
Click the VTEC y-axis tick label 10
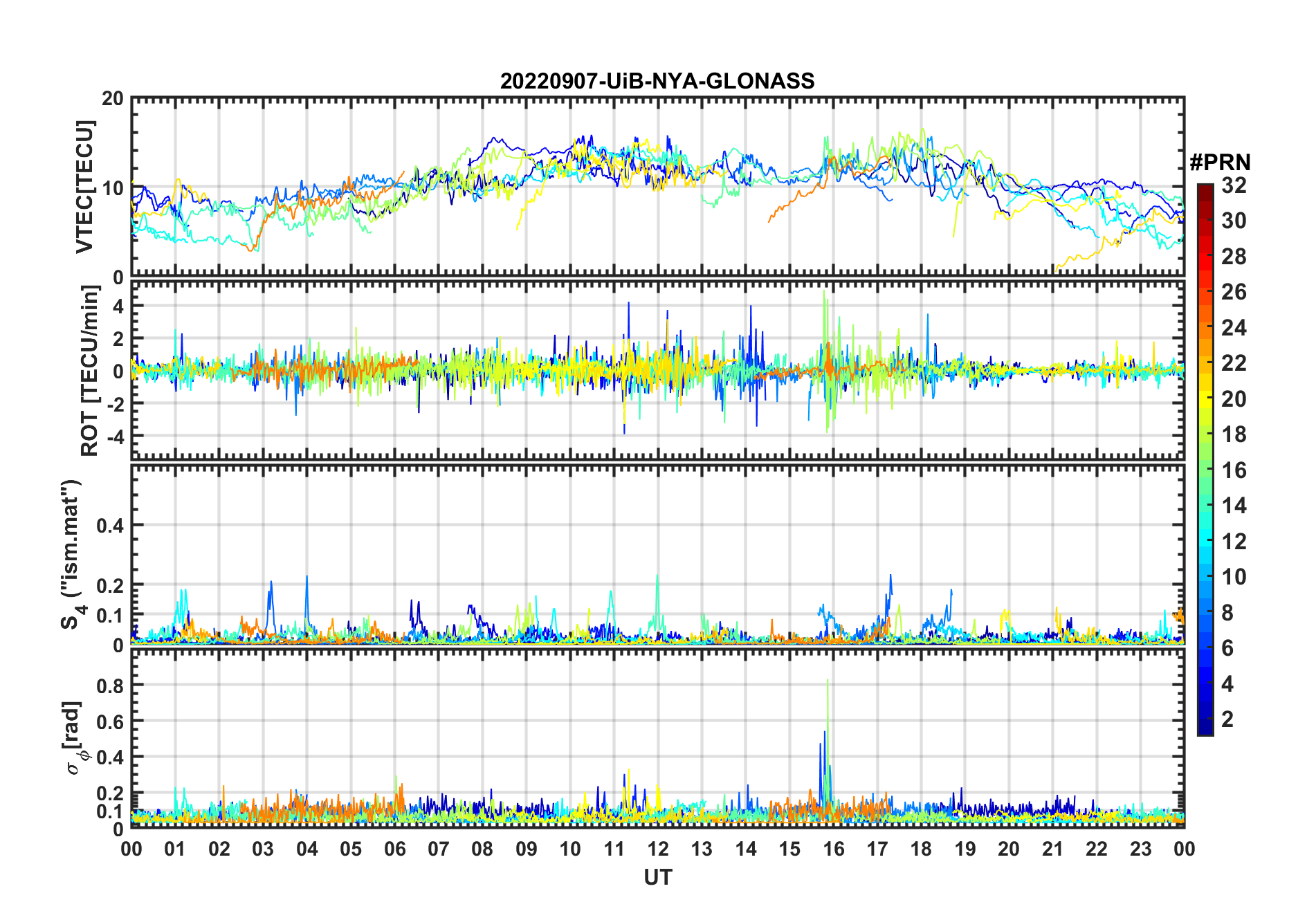112,187
